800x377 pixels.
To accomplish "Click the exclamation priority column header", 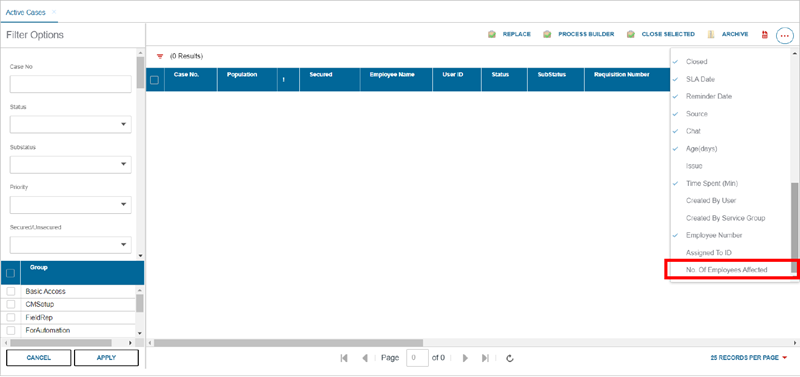I will [x=289, y=80].
